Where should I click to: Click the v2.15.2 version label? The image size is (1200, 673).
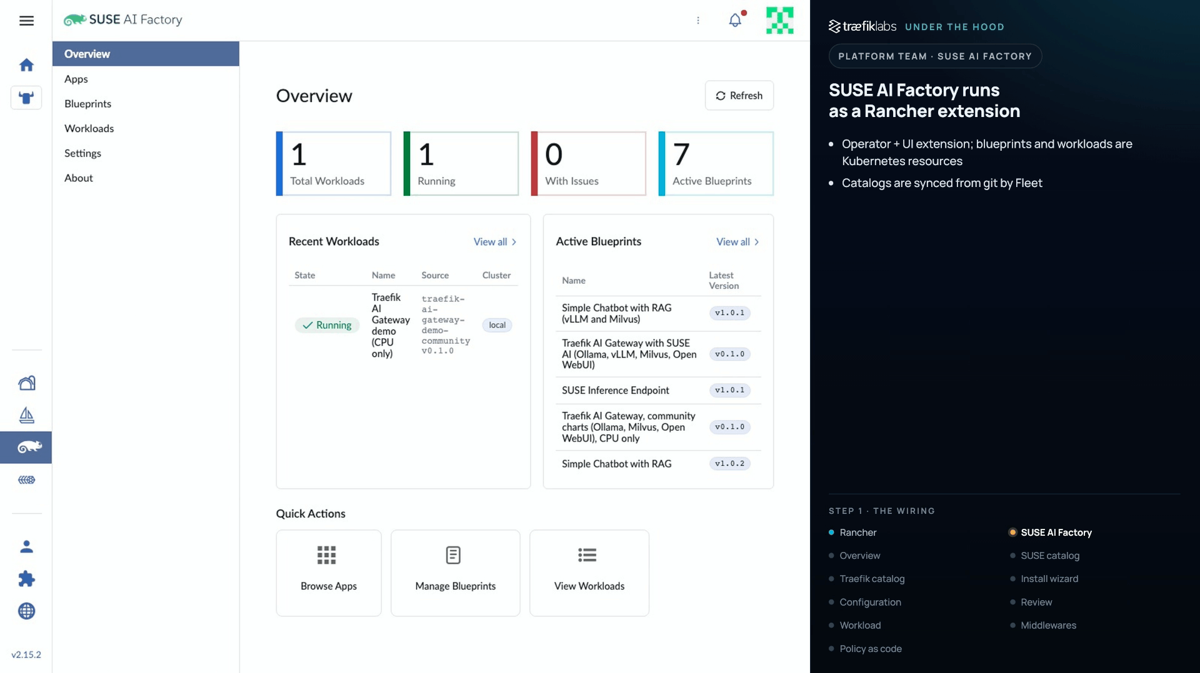[x=26, y=655]
